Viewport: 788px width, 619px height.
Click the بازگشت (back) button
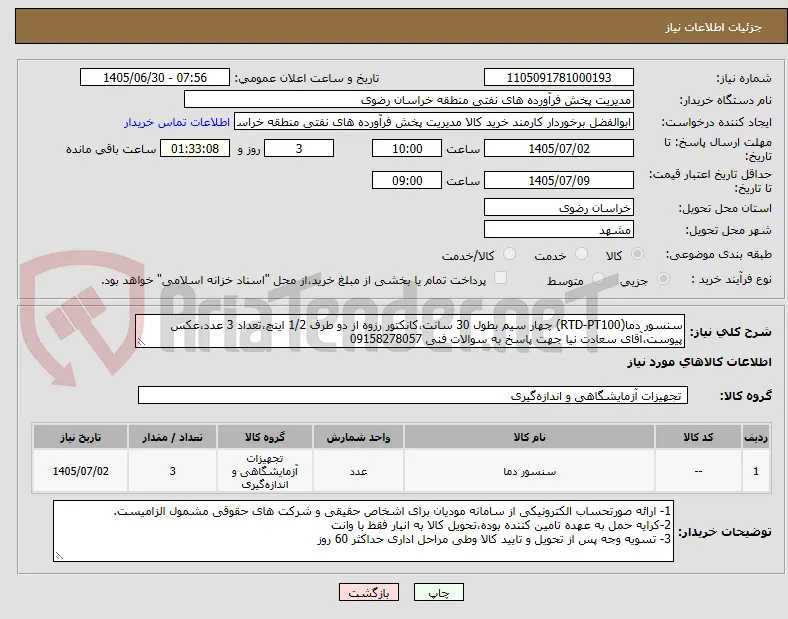click(368, 593)
